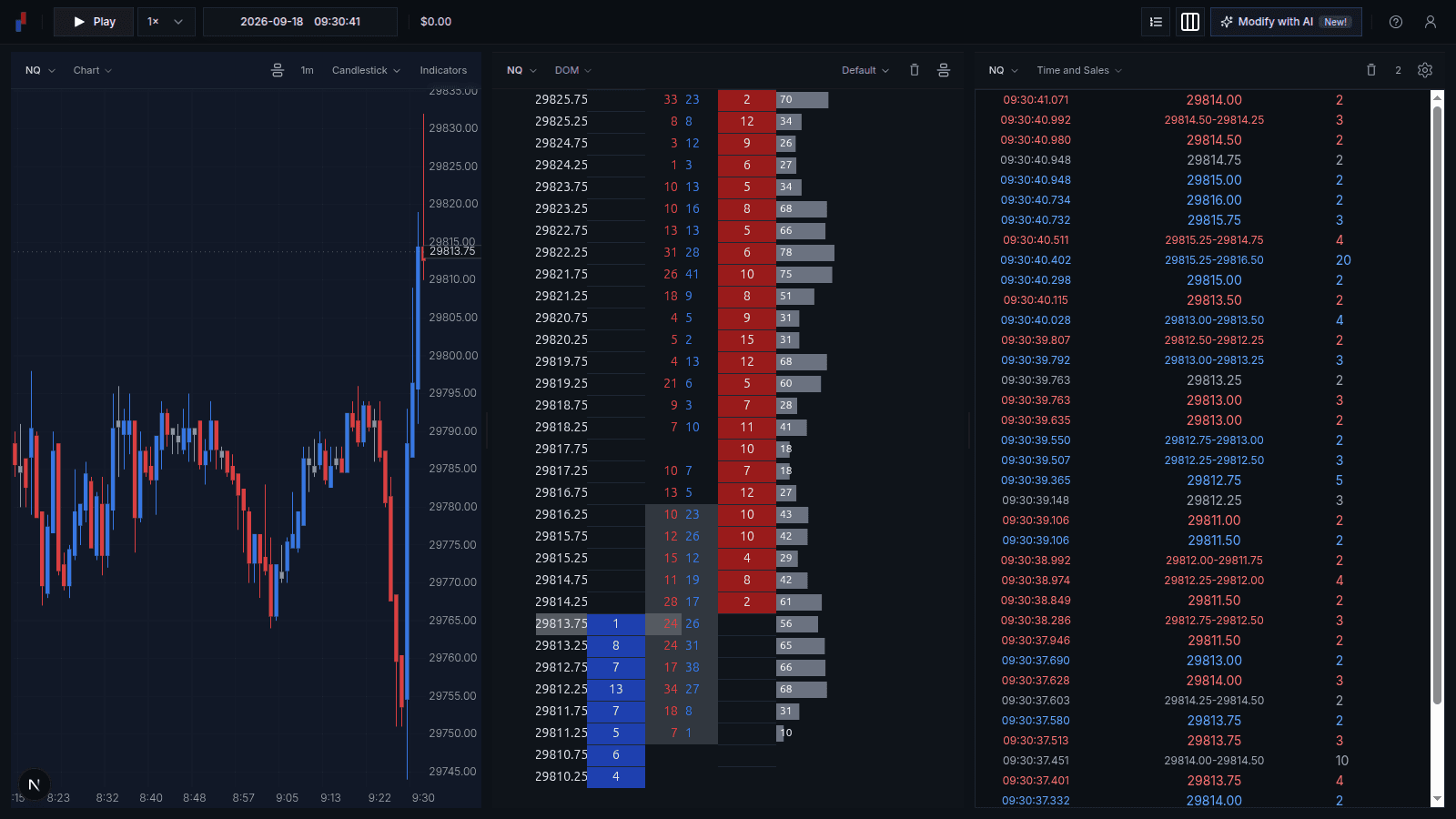Click ask cell at 29814.25 in DOM
The width and height of the screenshot is (1456, 819).
[x=747, y=602]
